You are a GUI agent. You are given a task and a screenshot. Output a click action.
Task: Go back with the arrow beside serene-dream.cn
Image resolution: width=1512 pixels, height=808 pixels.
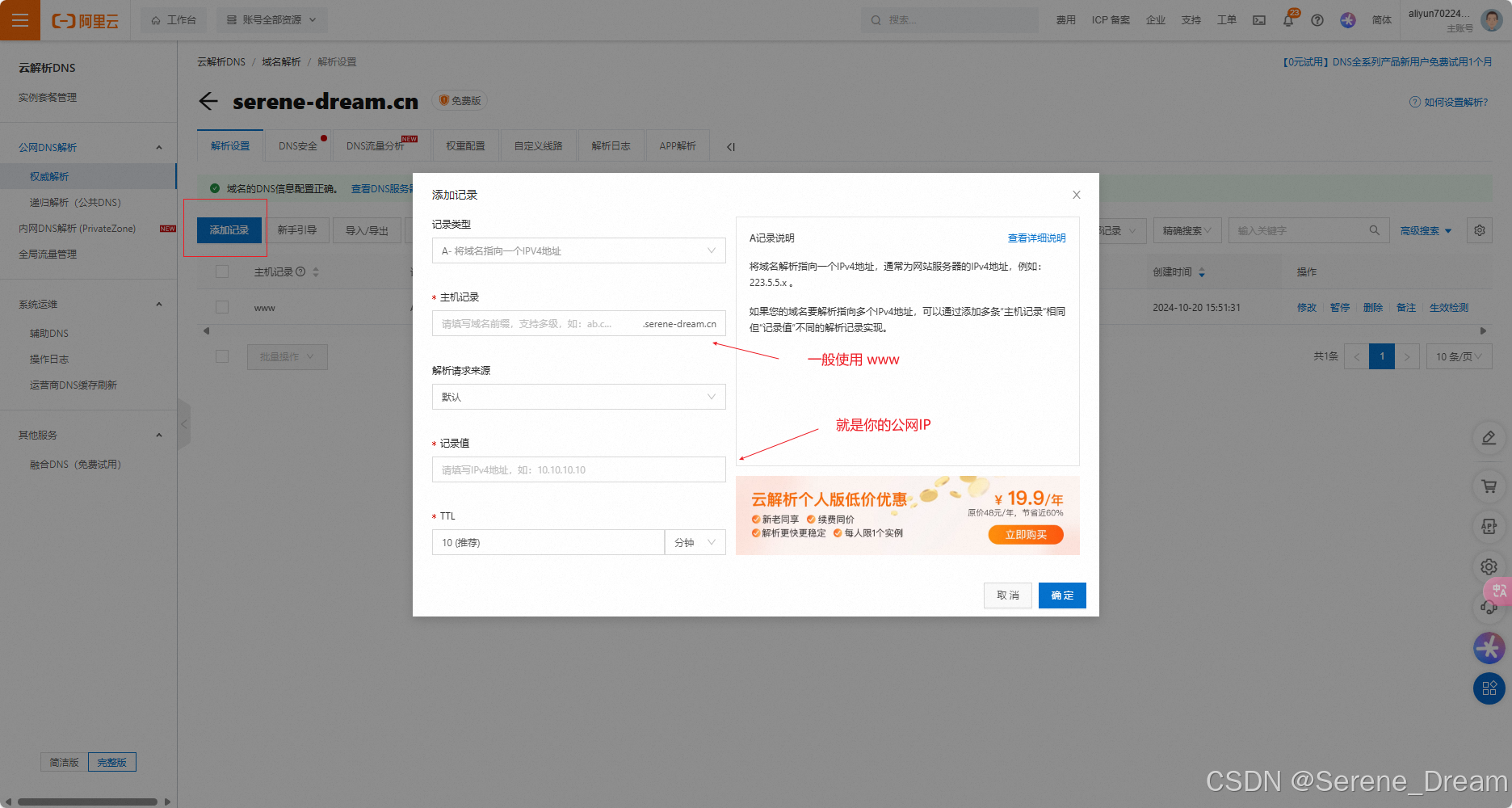208,101
